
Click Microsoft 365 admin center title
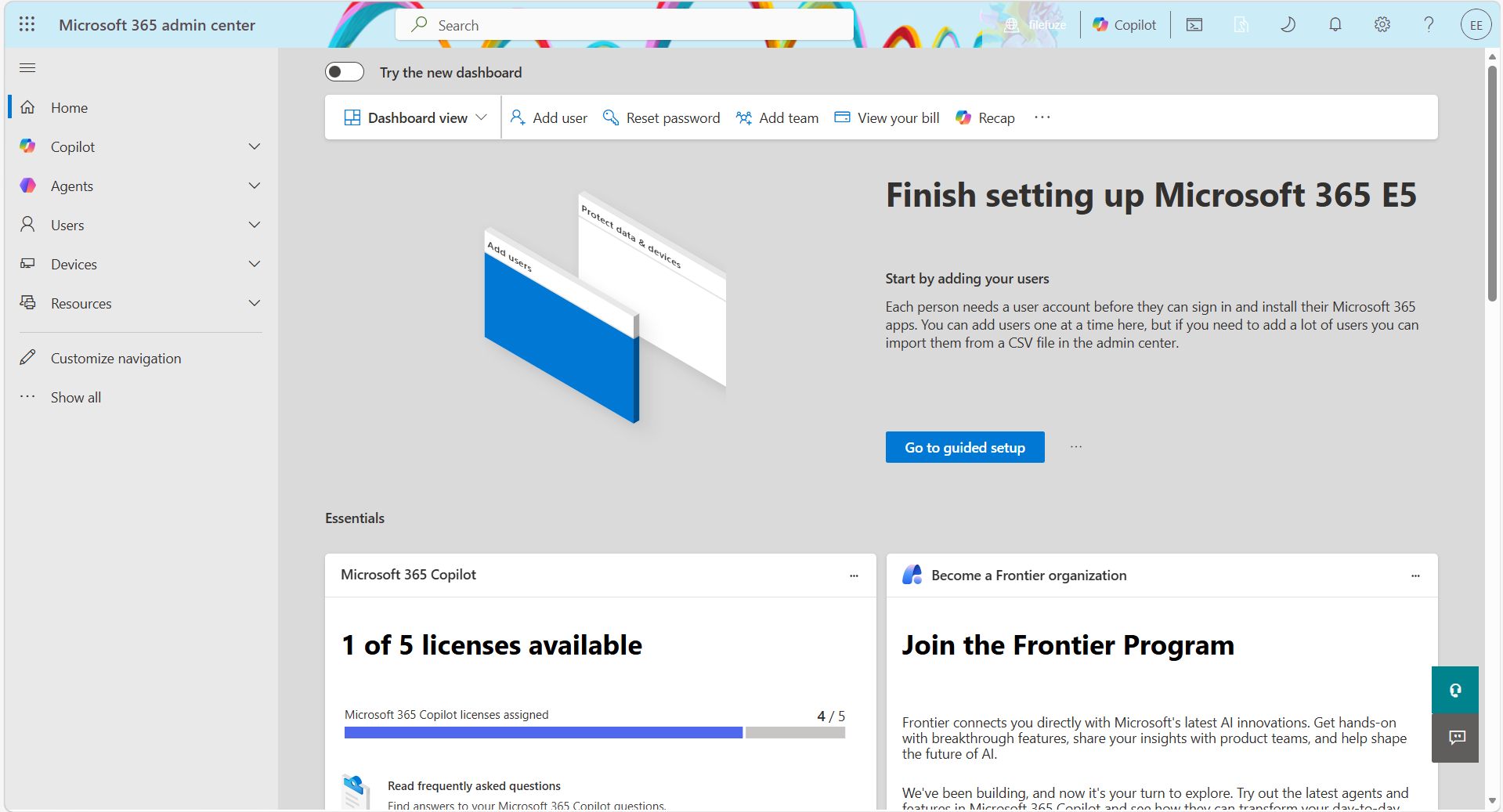[157, 25]
